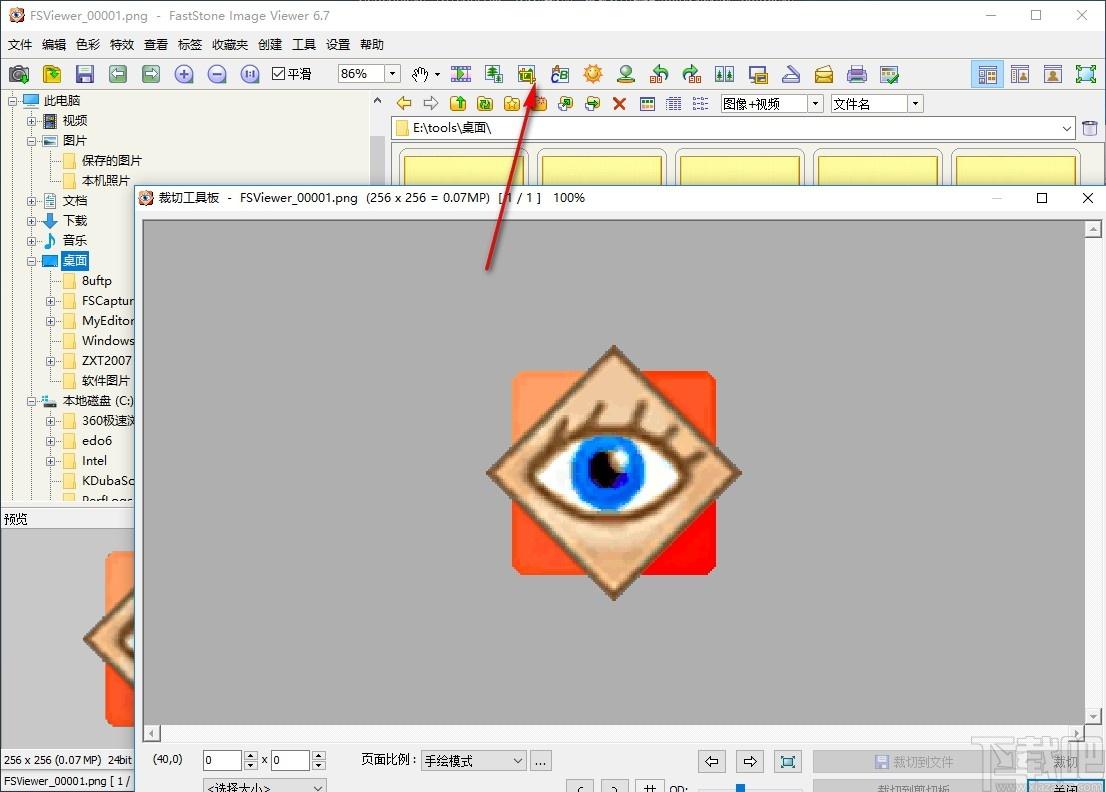
Task: Switch to windowed view with side preview
Action: tap(1020, 74)
